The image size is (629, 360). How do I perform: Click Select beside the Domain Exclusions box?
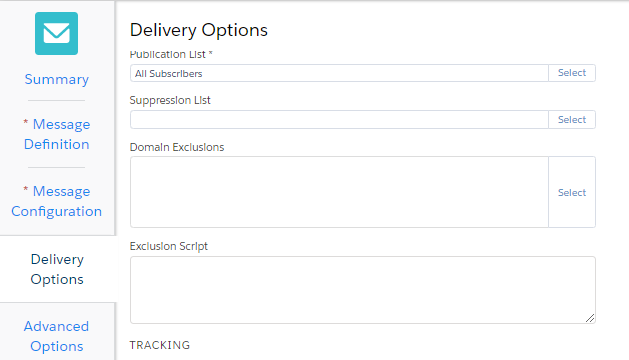click(572, 192)
